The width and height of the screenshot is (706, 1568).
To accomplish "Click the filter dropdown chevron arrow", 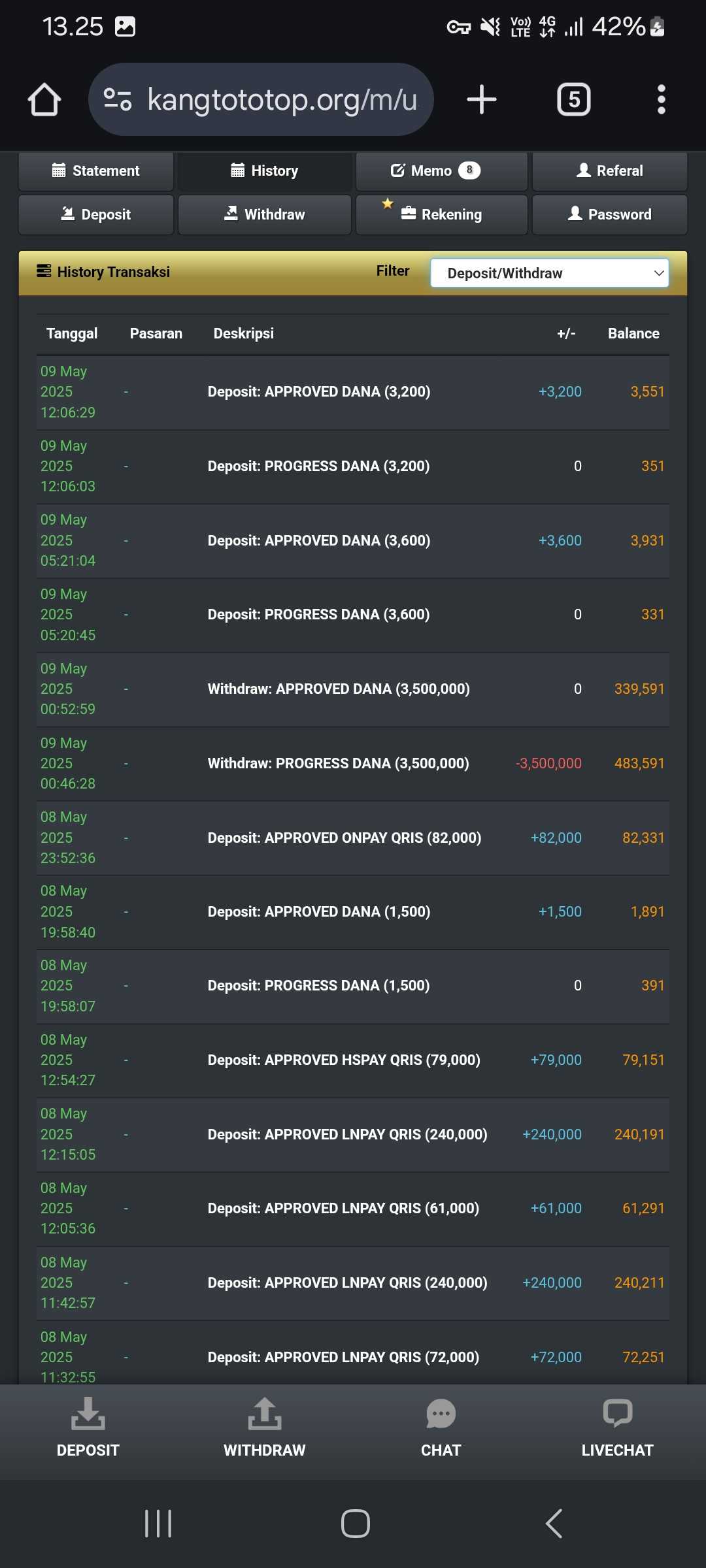I will (x=659, y=273).
